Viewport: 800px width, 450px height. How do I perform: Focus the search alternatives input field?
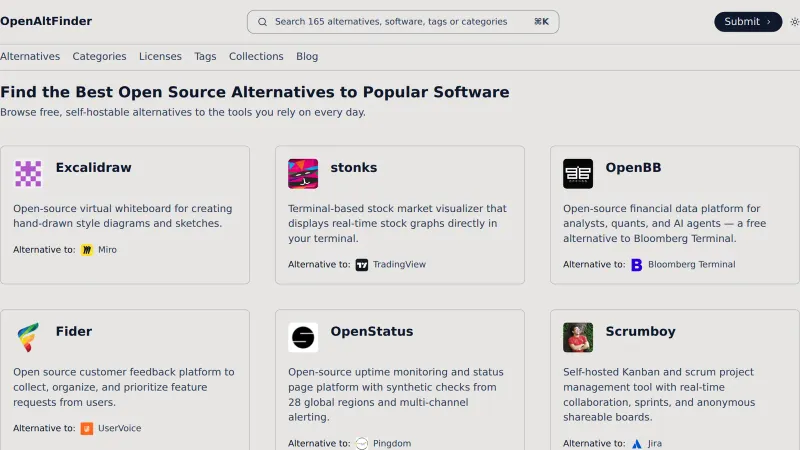(402, 22)
